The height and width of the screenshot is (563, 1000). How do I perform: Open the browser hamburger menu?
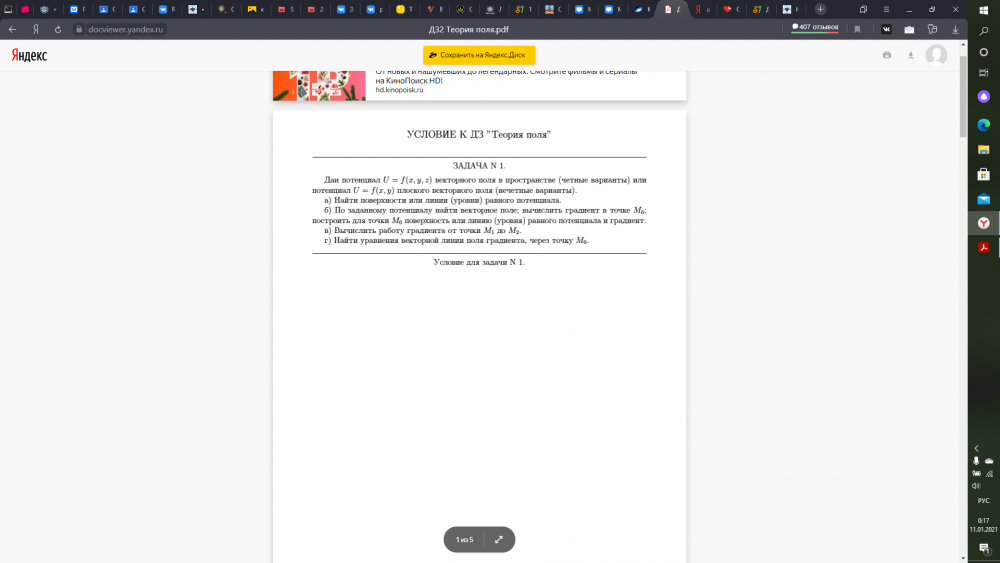coord(886,10)
